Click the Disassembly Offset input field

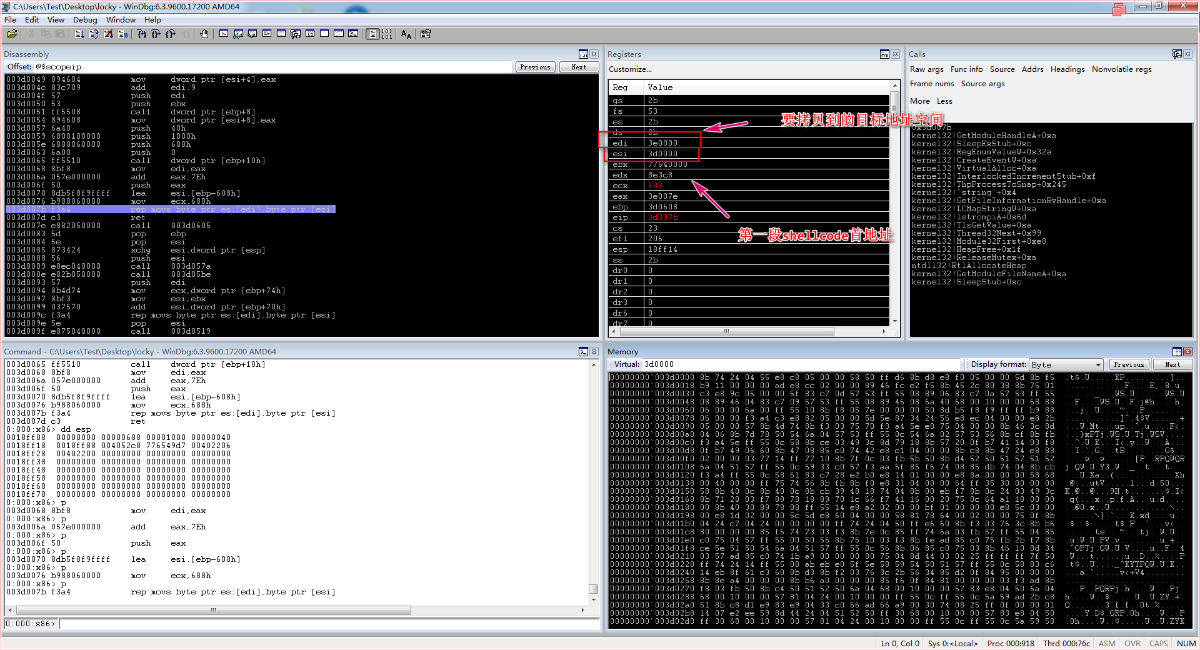tap(275, 67)
